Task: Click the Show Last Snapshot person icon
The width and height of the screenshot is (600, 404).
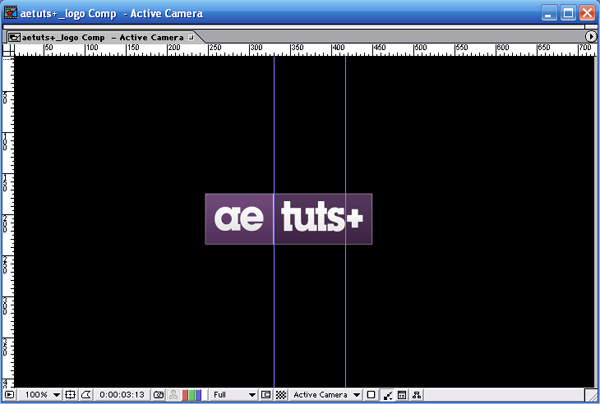Action: point(174,395)
